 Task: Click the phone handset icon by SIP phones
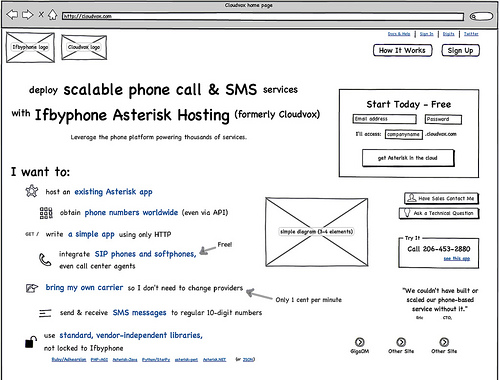(45, 260)
